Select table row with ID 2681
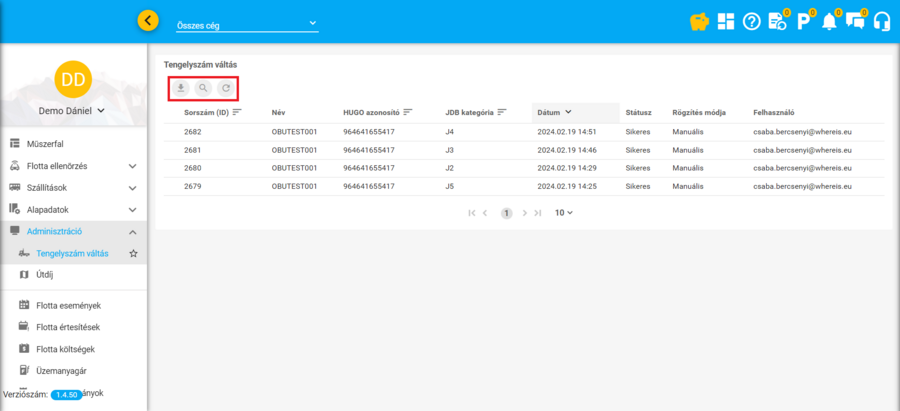 coord(193,149)
